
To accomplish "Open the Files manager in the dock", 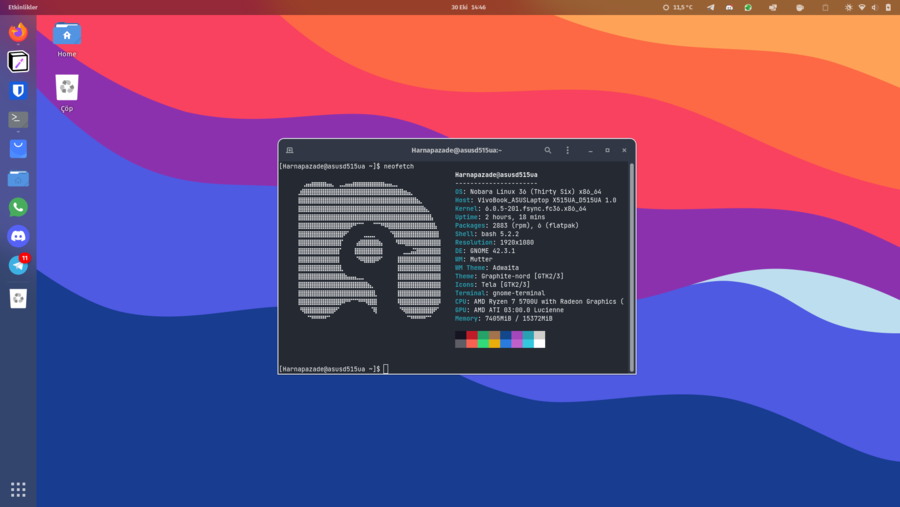I will coord(18,178).
